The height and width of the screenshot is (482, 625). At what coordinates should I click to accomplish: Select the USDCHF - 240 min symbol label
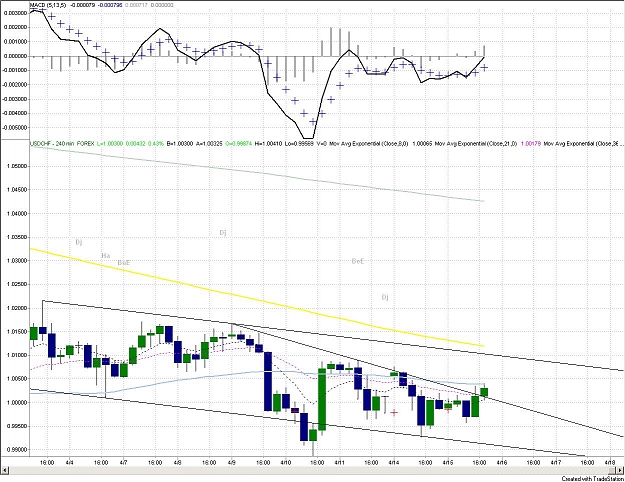[x=51, y=143]
